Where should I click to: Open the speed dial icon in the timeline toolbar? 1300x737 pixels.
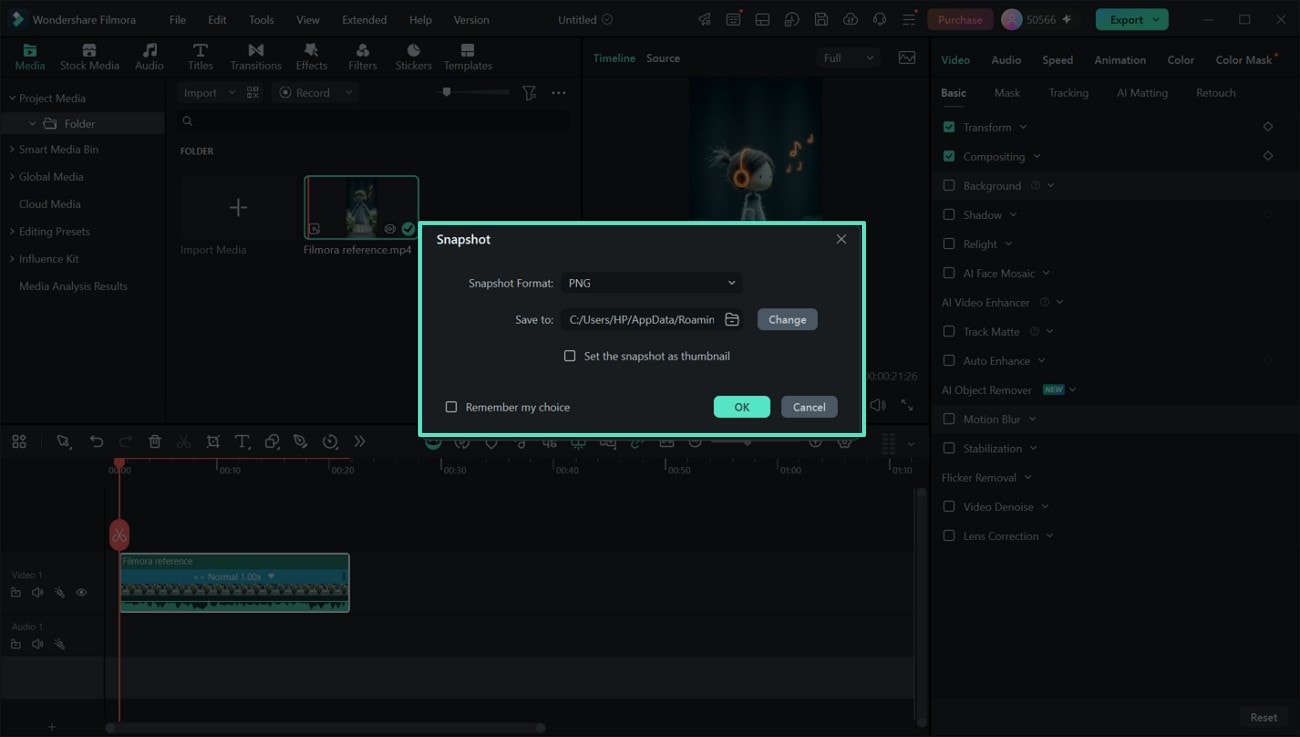tap(330, 441)
